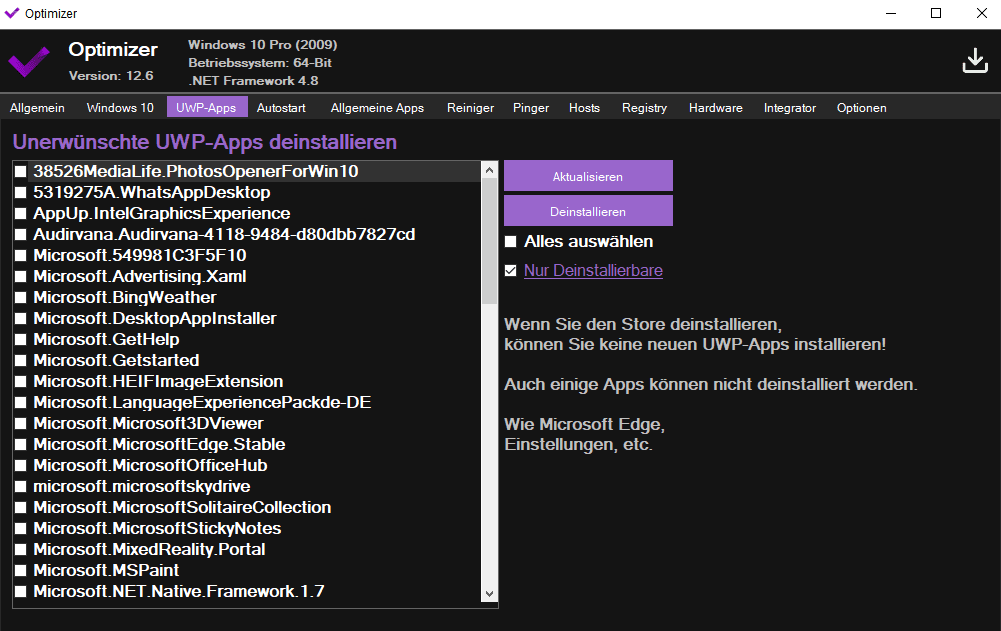Mark the Audirvana.Audirvana checkbox

coord(20,234)
